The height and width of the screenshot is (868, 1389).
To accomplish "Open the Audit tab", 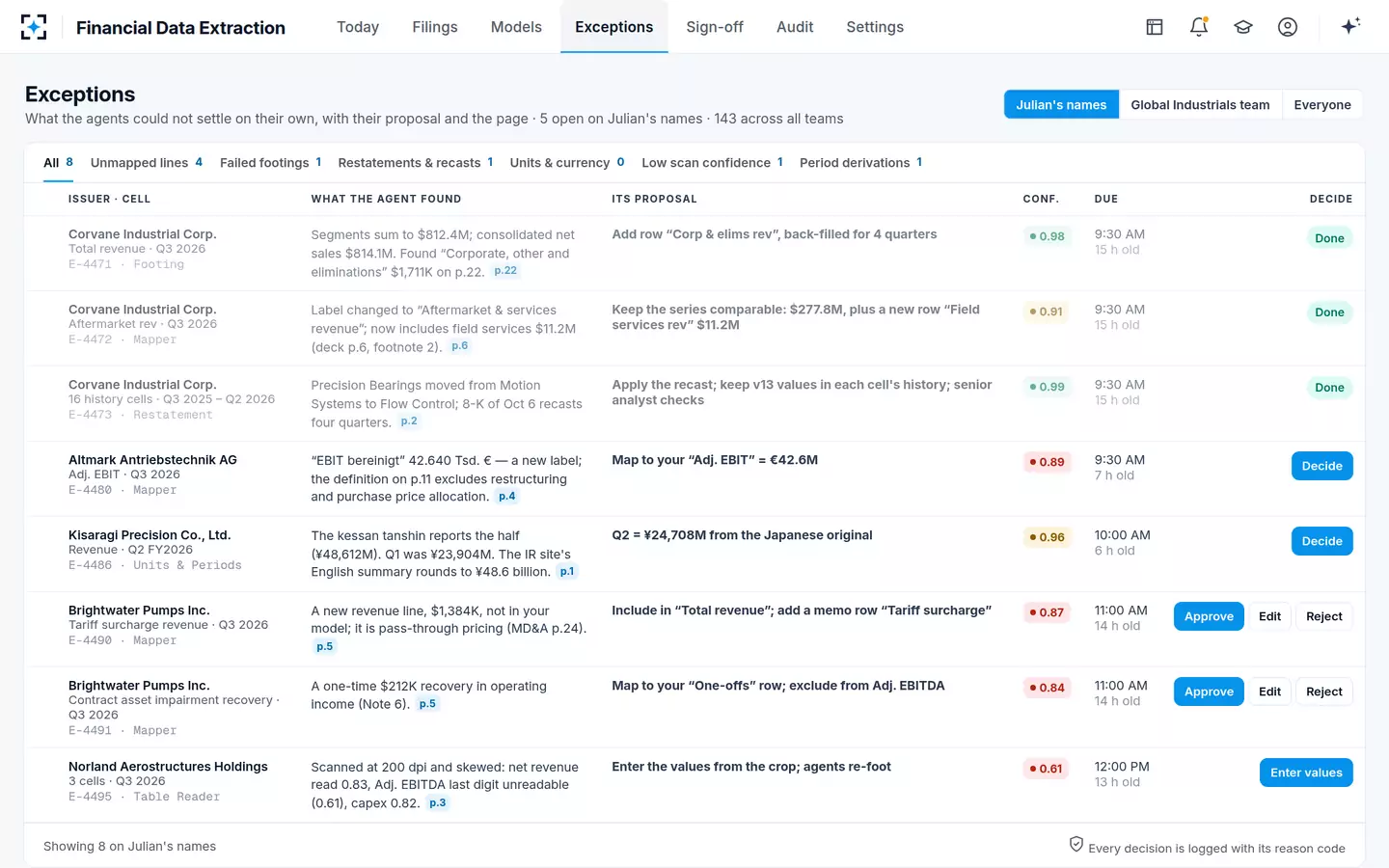I will 795,27.
